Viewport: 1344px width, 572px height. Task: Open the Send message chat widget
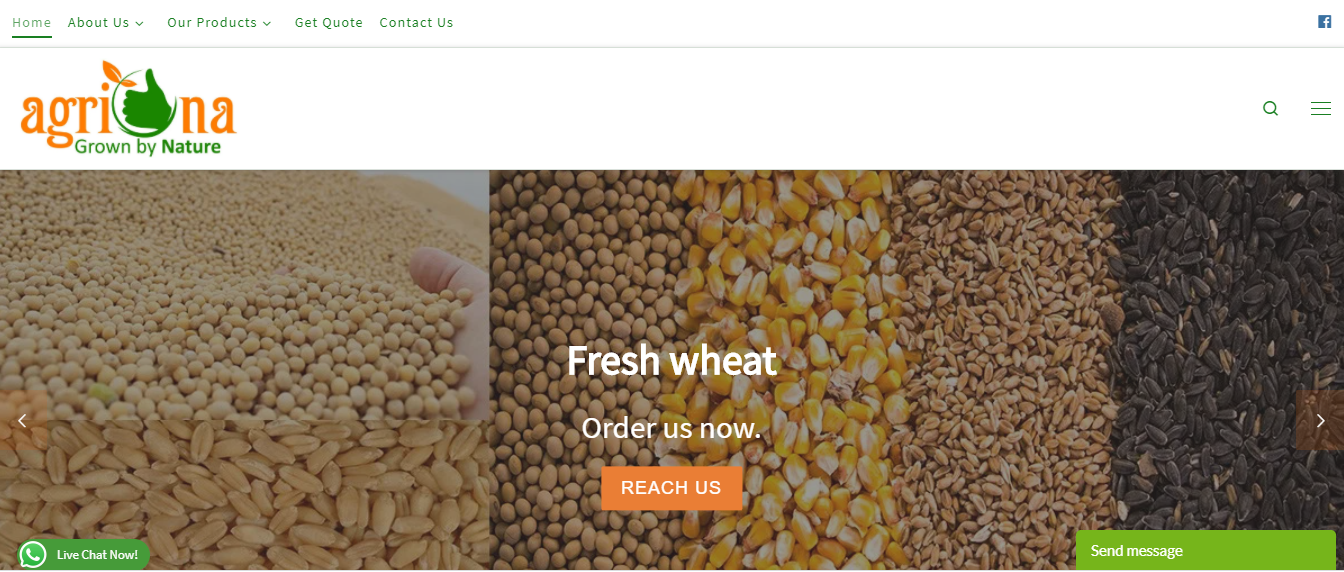pos(1206,551)
